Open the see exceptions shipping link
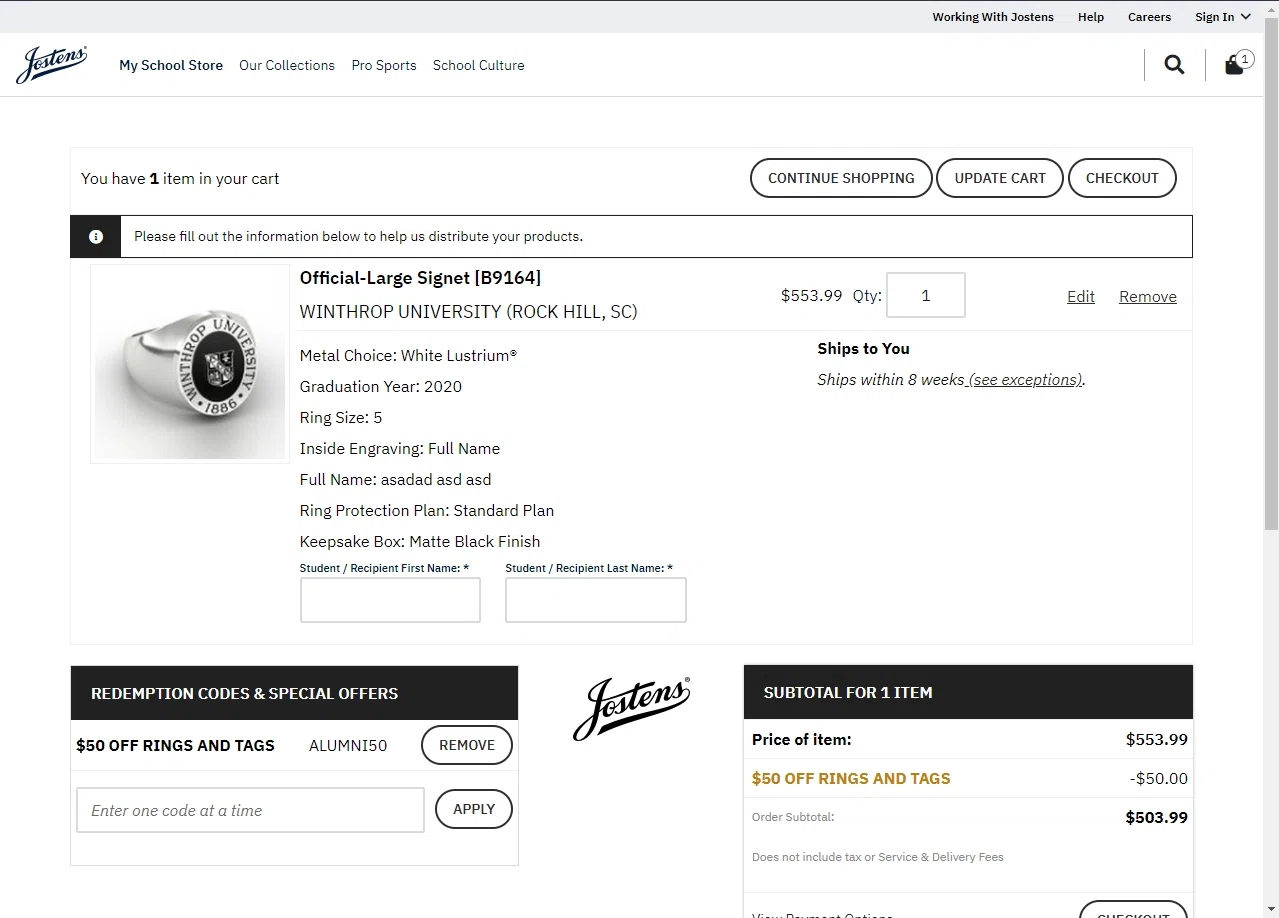1279x918 pixels. (x=1025, y=379)
